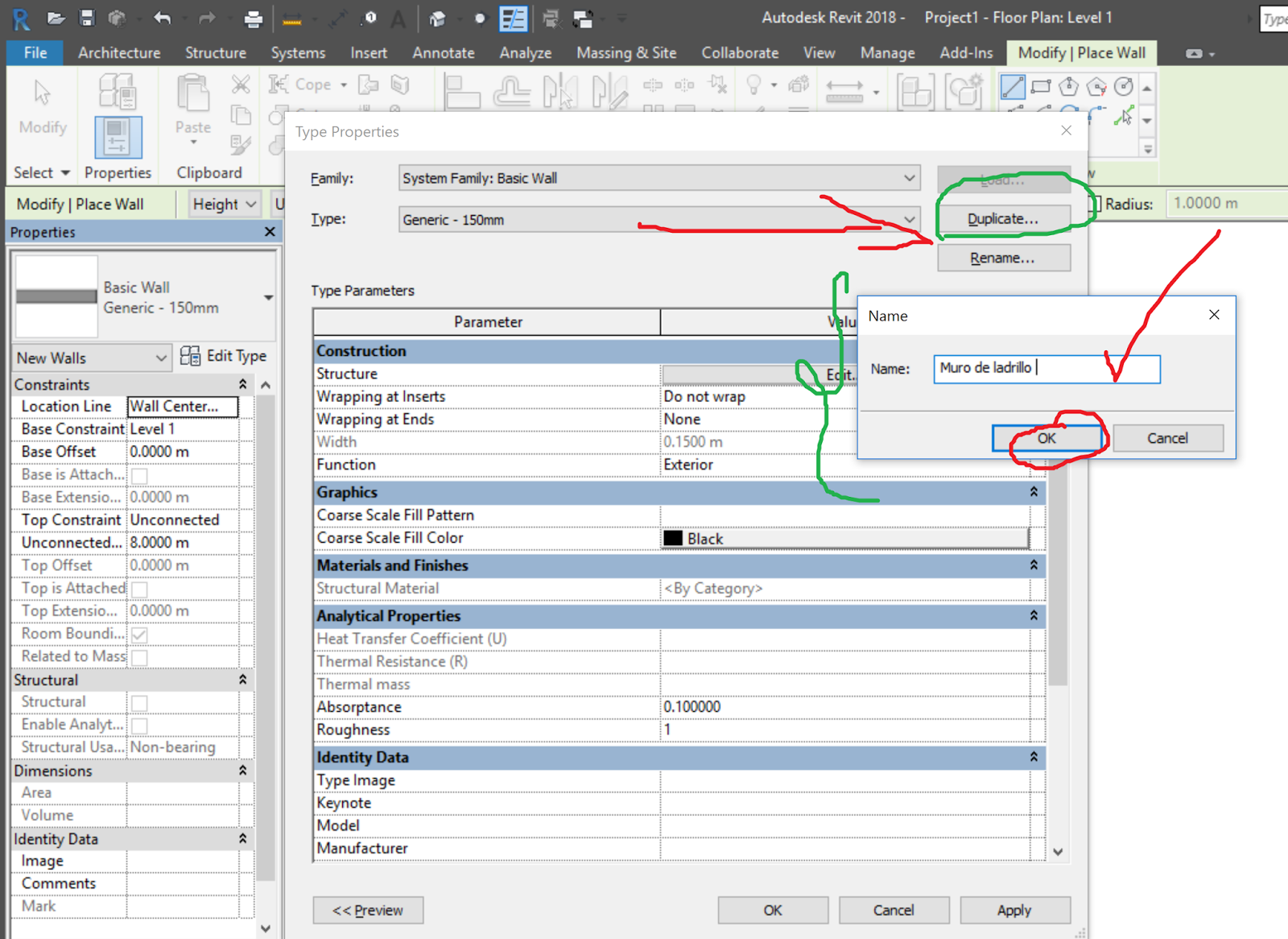Click the Text tool letter A icon
This screenshot has height=939, width=1288.
398,19
